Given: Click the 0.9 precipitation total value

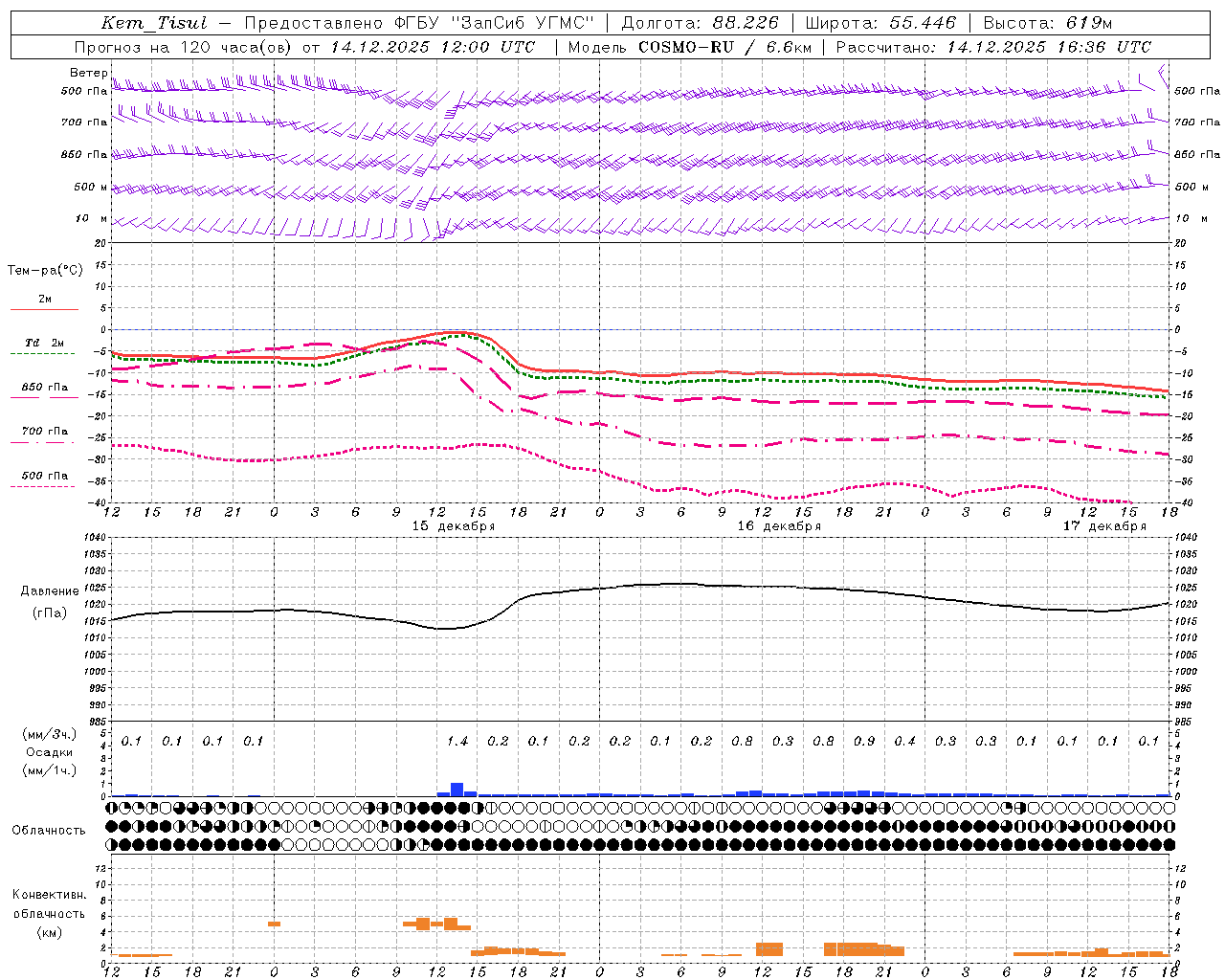Looking at the screenshot, I should pos(864,741).
